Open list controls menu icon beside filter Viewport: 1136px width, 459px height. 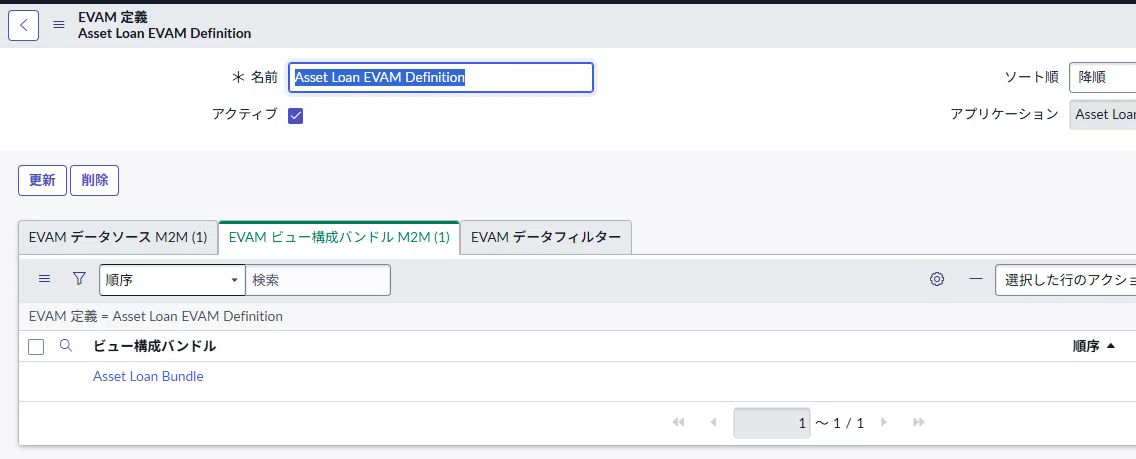tap(44, 279)
